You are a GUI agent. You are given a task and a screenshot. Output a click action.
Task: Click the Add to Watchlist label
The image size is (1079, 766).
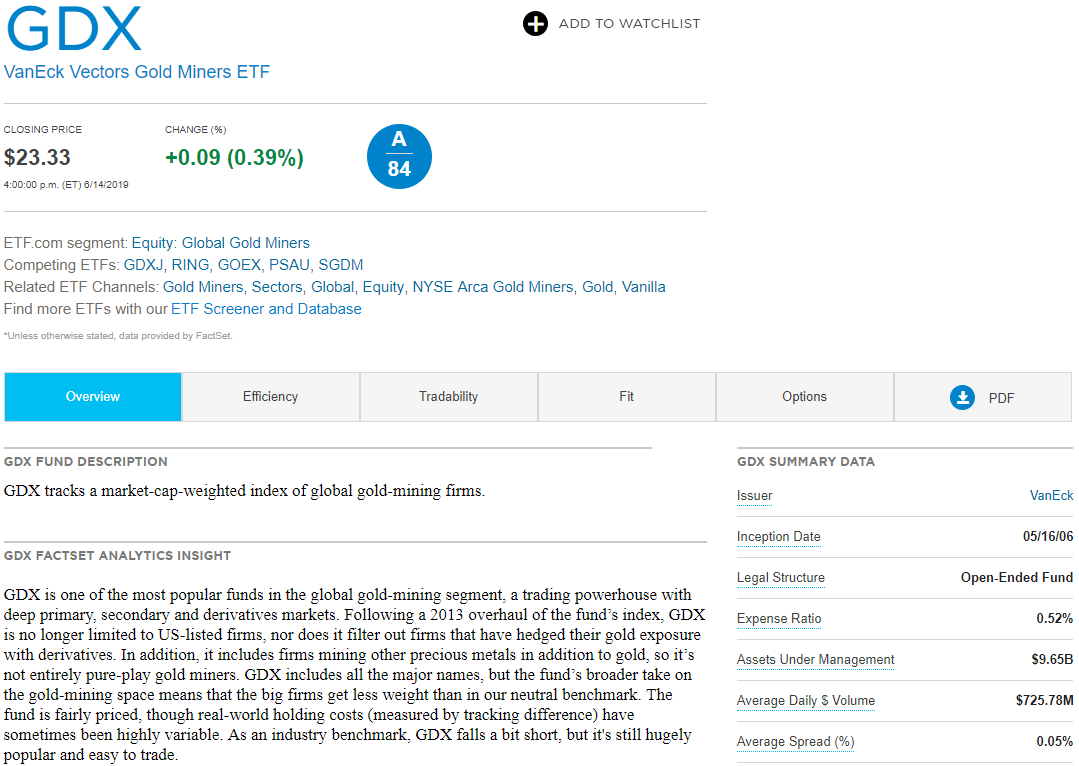629,23
